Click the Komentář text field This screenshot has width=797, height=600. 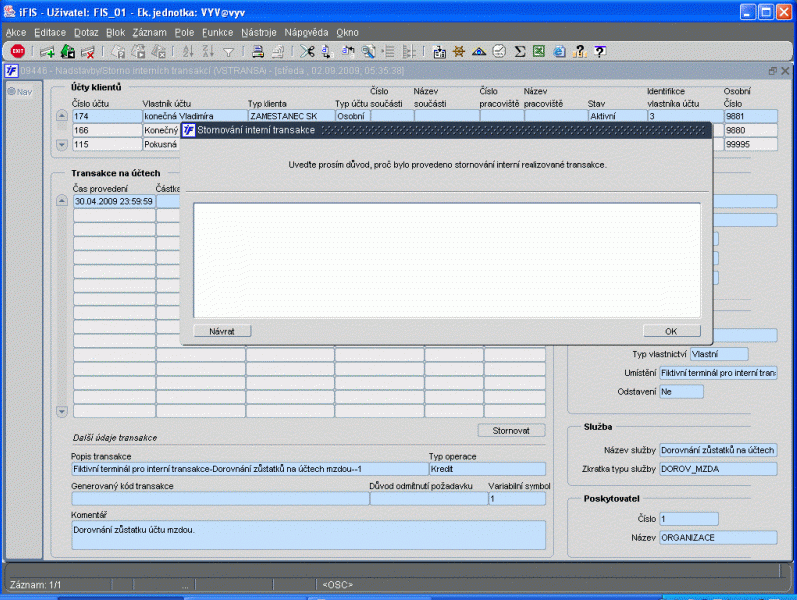309,534
